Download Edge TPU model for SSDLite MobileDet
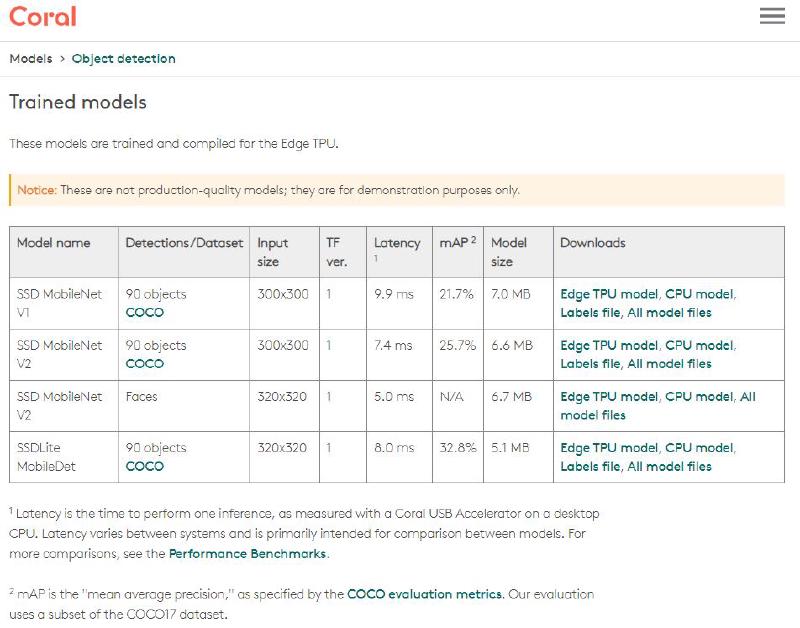The image size is (800, 628). point(609,448)
